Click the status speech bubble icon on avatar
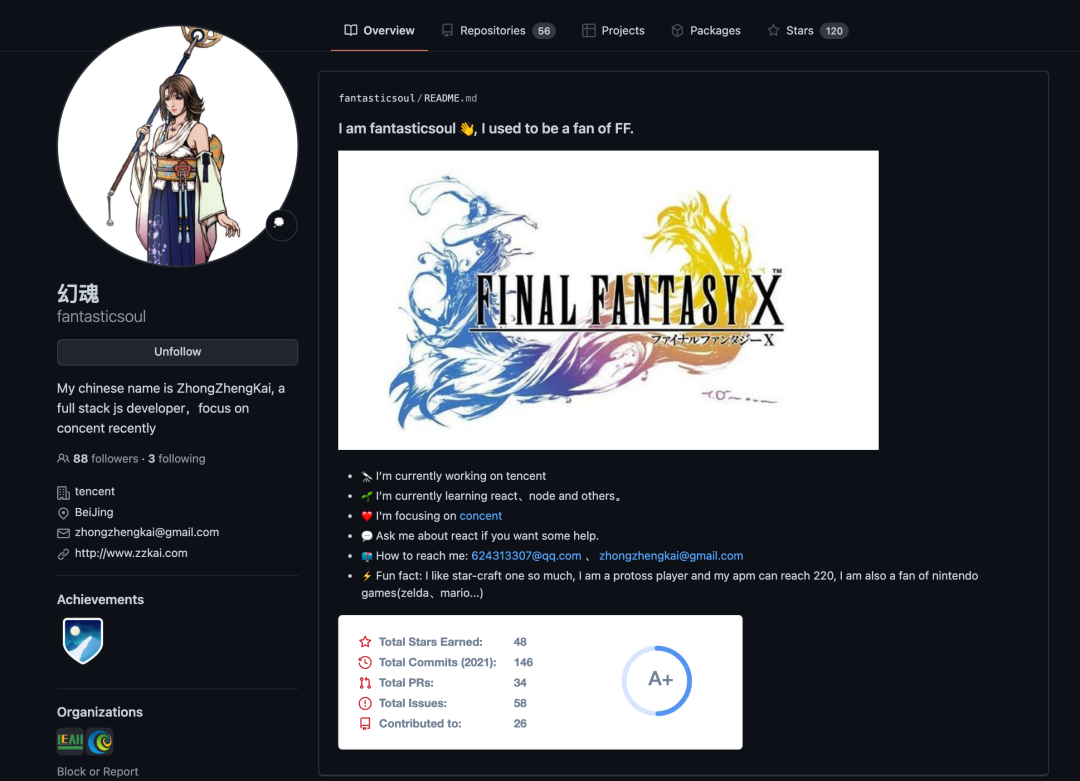The image size is (1080, 781). click(x=281, y=224)
